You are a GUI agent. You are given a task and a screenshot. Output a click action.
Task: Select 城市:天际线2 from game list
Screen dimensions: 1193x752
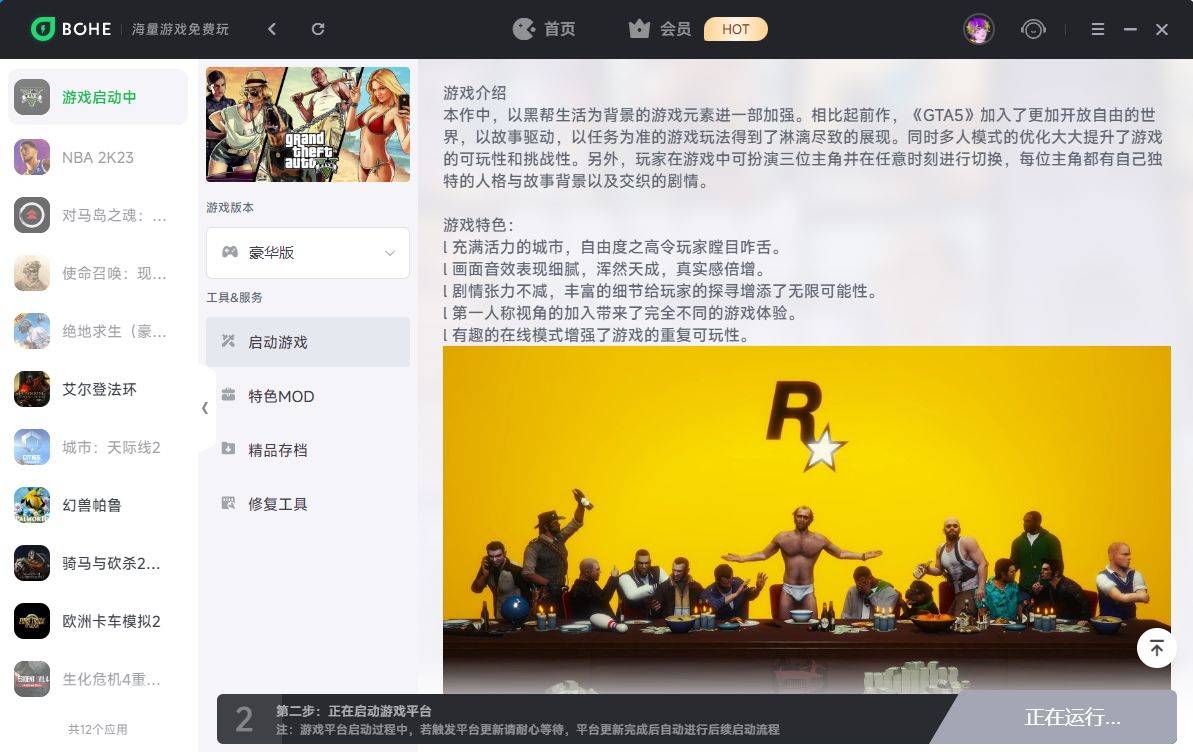(x=98, y=447)
